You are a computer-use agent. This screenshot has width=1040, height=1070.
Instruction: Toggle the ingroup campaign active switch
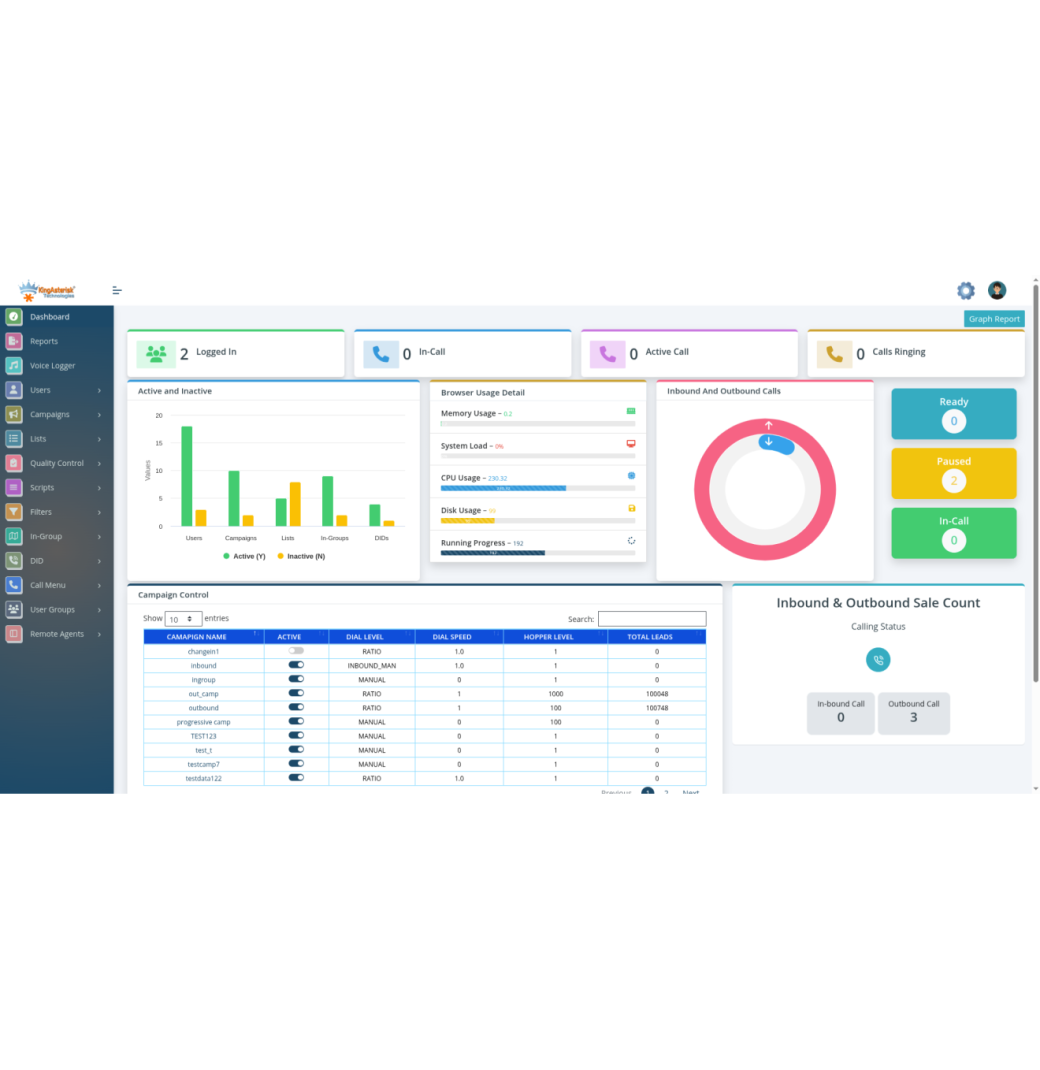(296, 679)
